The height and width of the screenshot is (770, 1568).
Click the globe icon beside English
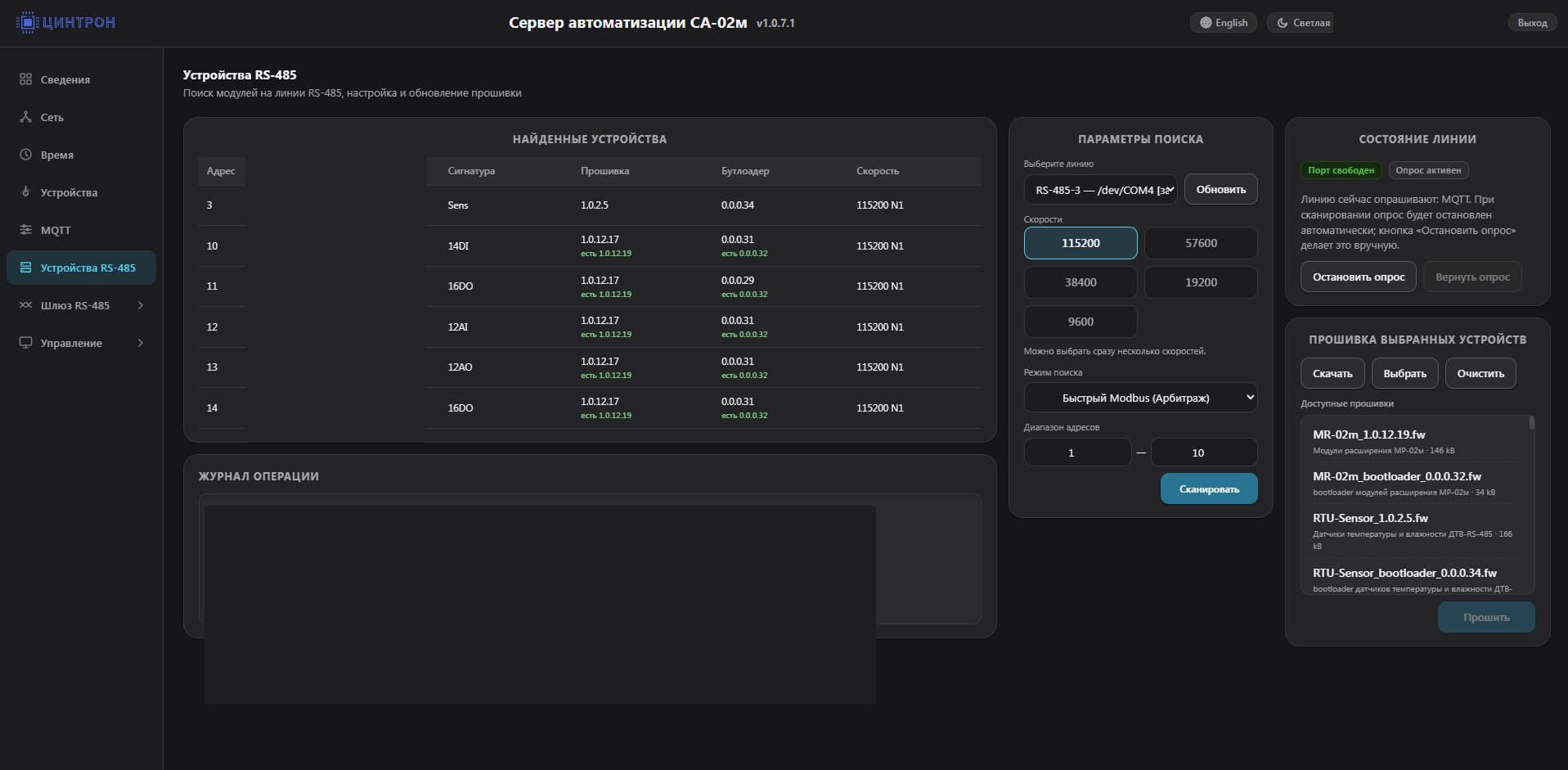click(1206, 23)
